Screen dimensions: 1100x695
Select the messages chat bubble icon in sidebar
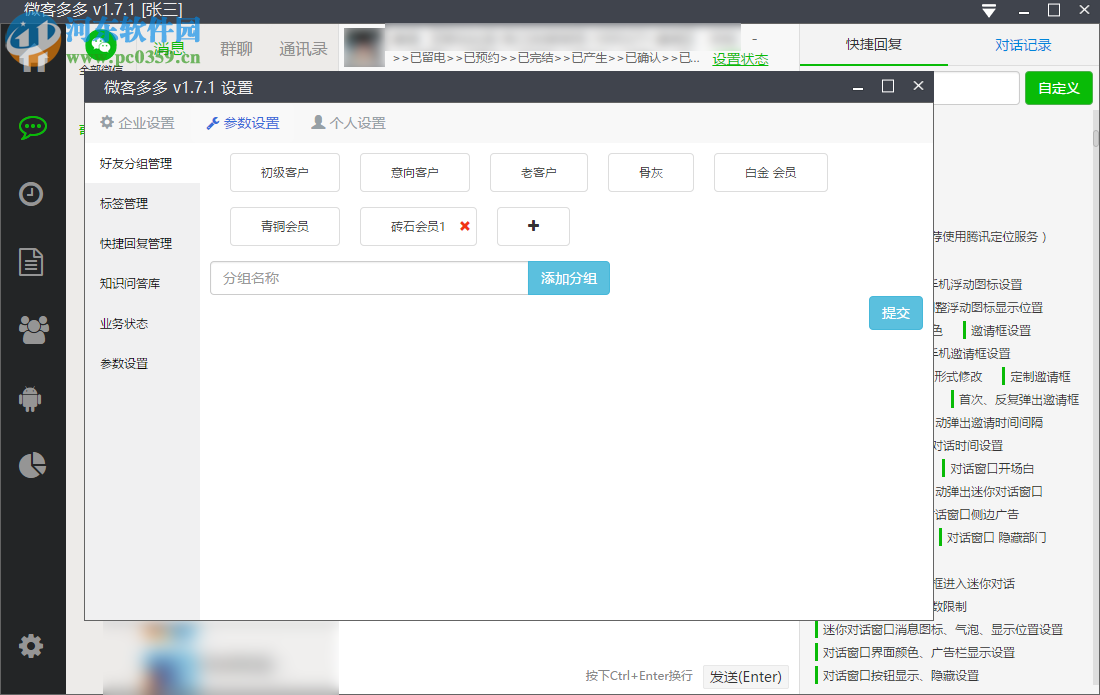(x=32, y=127)
